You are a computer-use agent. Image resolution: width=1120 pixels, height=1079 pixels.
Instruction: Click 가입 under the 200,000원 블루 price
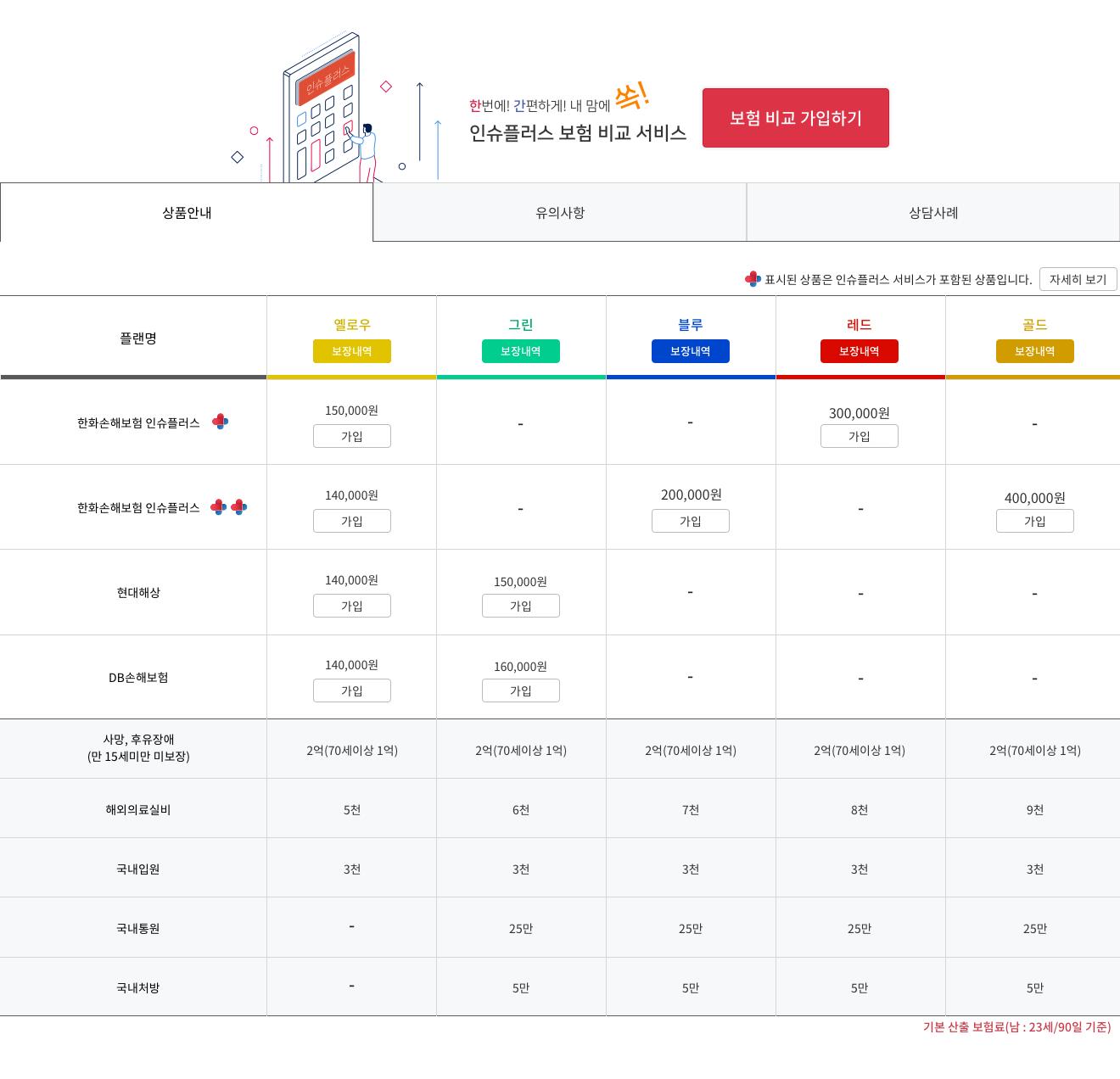[691, 521]
